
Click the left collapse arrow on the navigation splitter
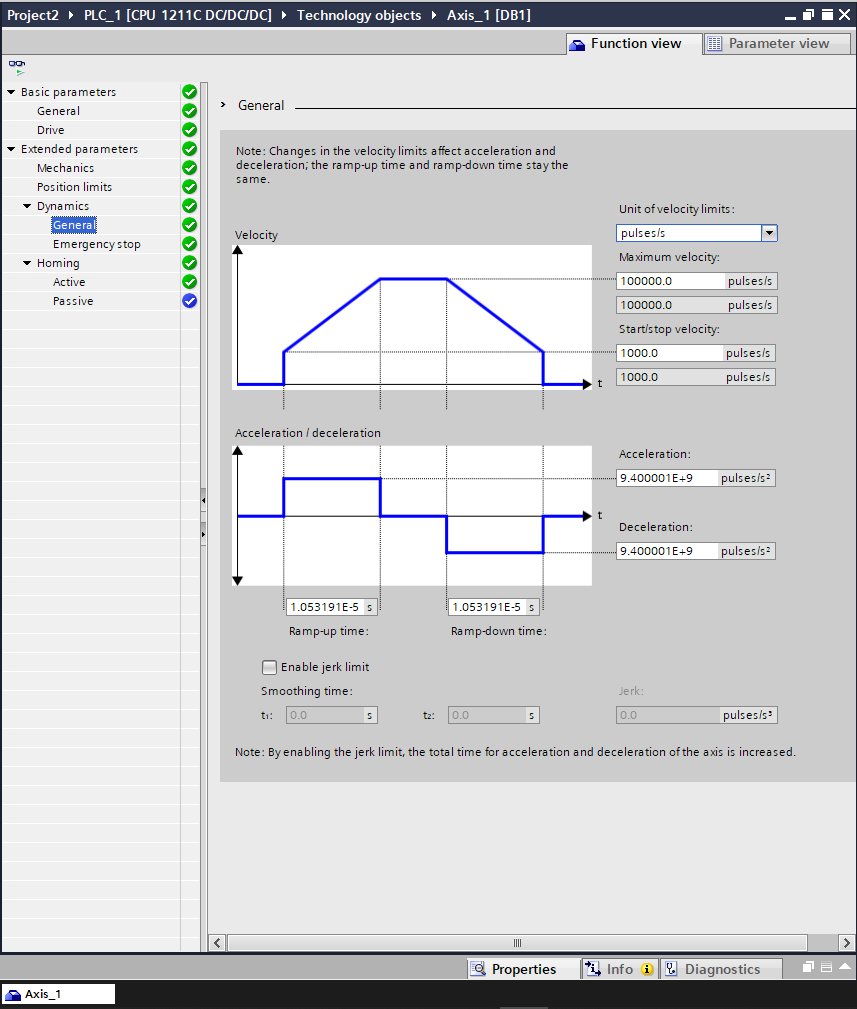tap(203, 498)
